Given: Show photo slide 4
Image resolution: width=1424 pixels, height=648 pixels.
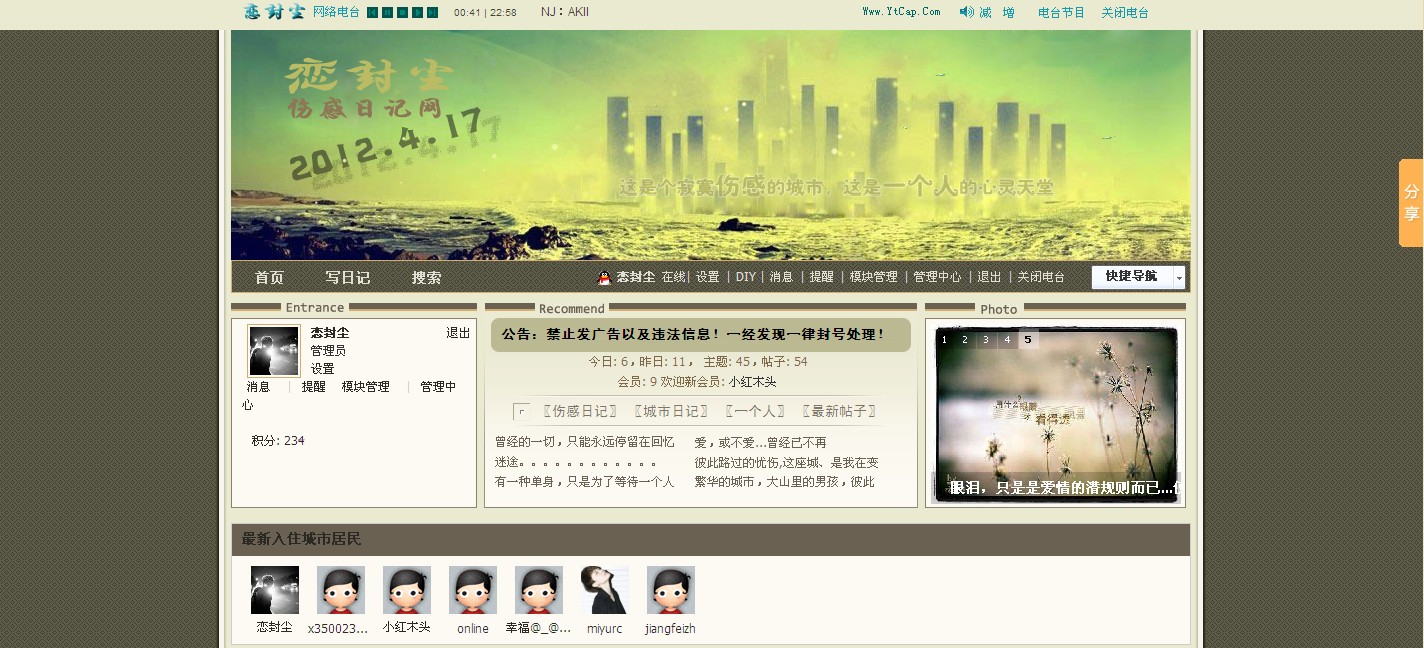Looking at the screenshot, I should (1007, 340).
